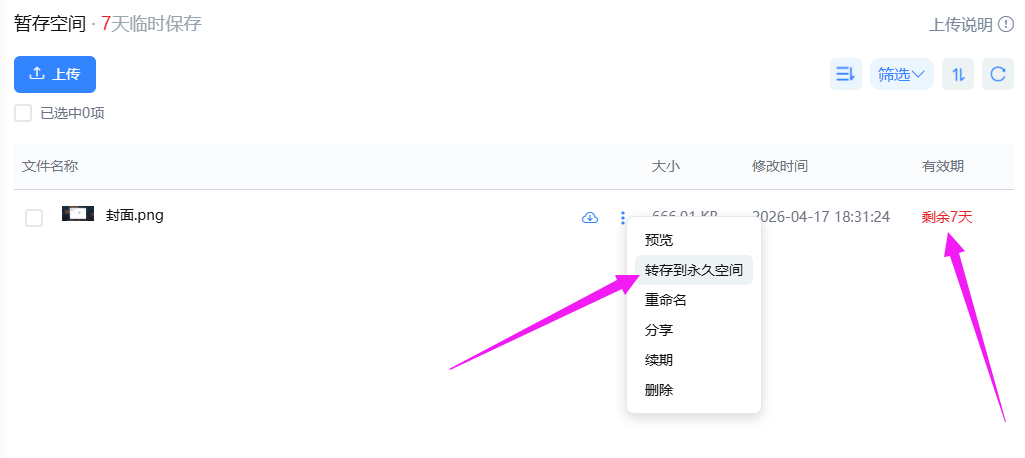Check the box for 封面.png
This screenshot has width=1025, height=458.
(34, 218)
